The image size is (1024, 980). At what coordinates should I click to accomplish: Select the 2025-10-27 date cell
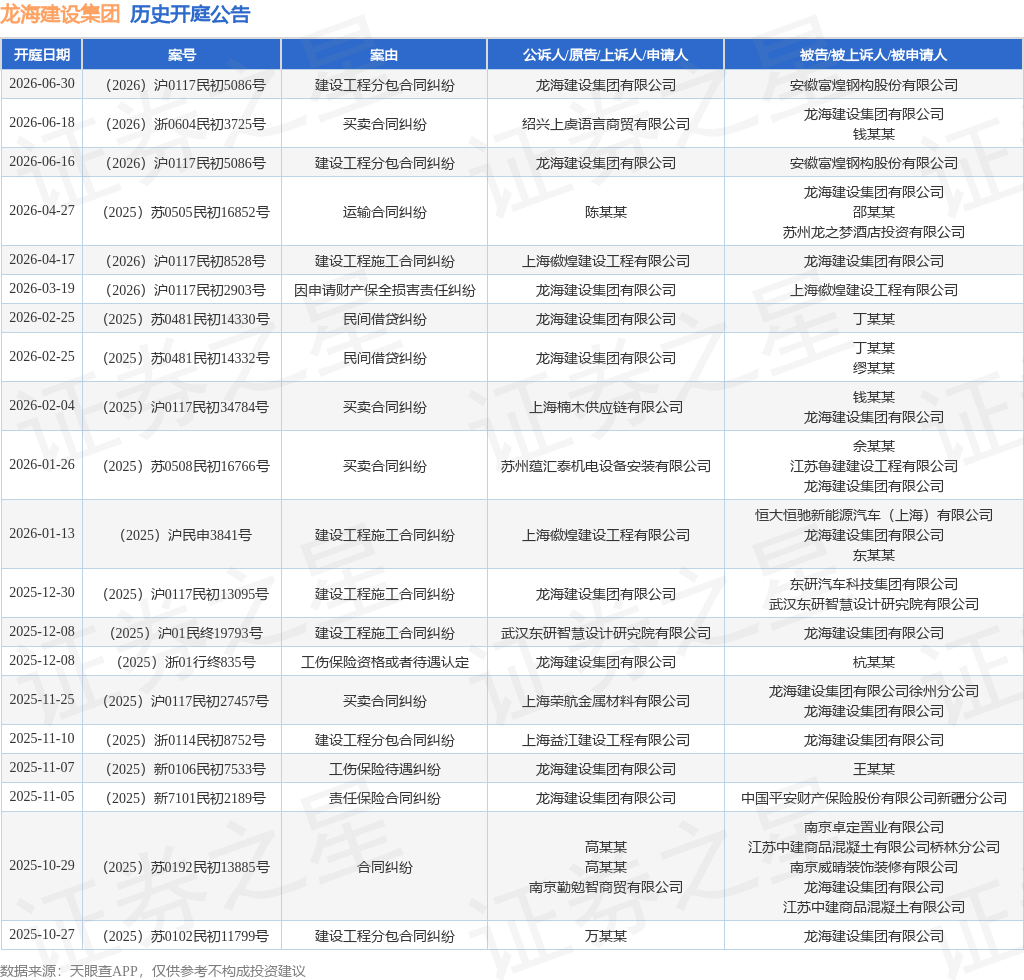42,935
